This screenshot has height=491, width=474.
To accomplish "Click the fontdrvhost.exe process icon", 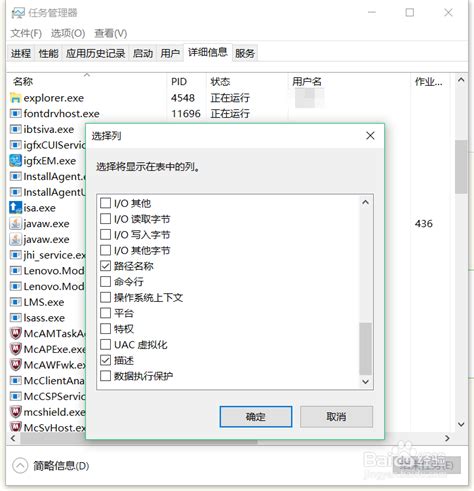I will 15,114.
